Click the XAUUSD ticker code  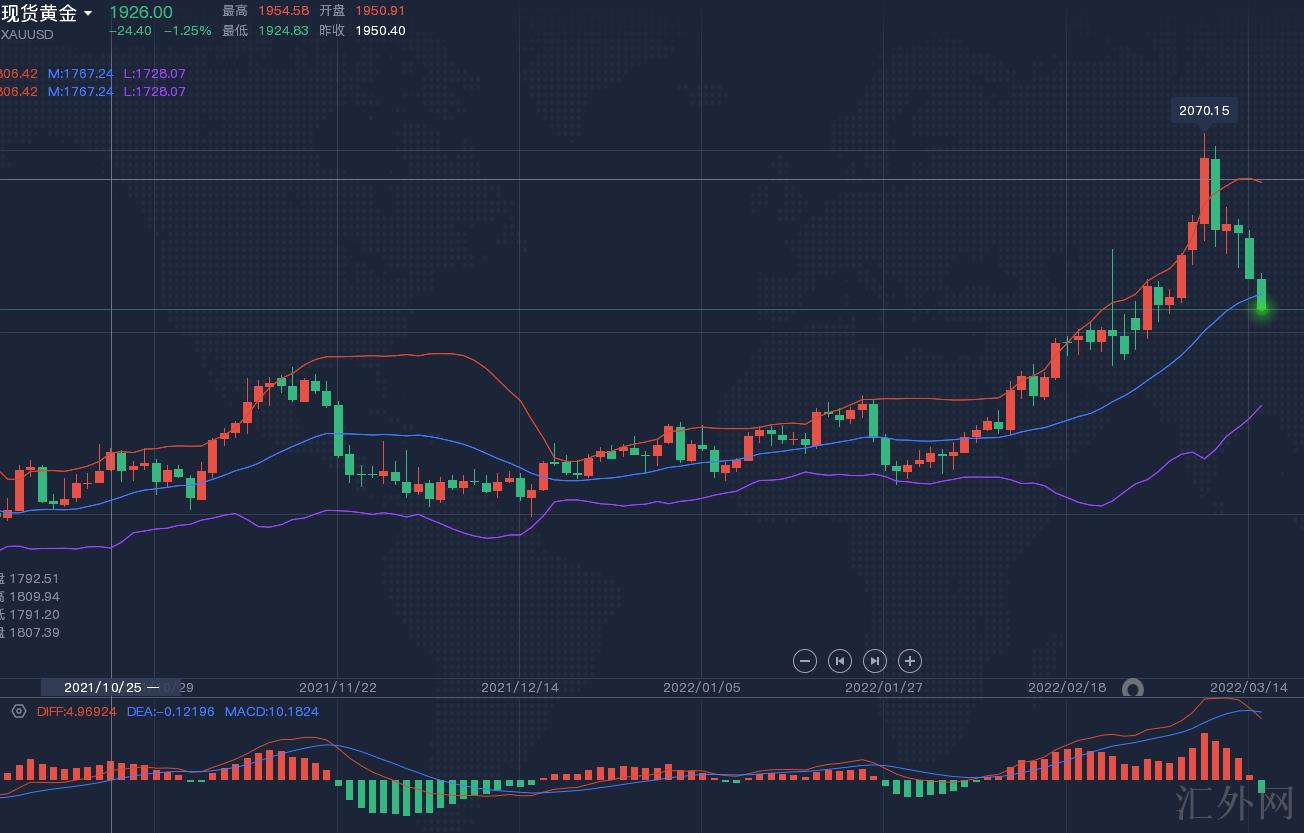click(28, 34)
